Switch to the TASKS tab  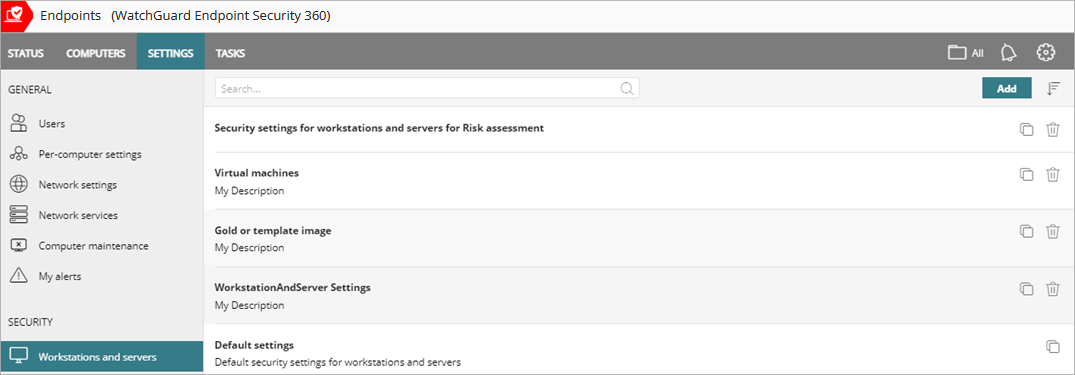point(230,53)
